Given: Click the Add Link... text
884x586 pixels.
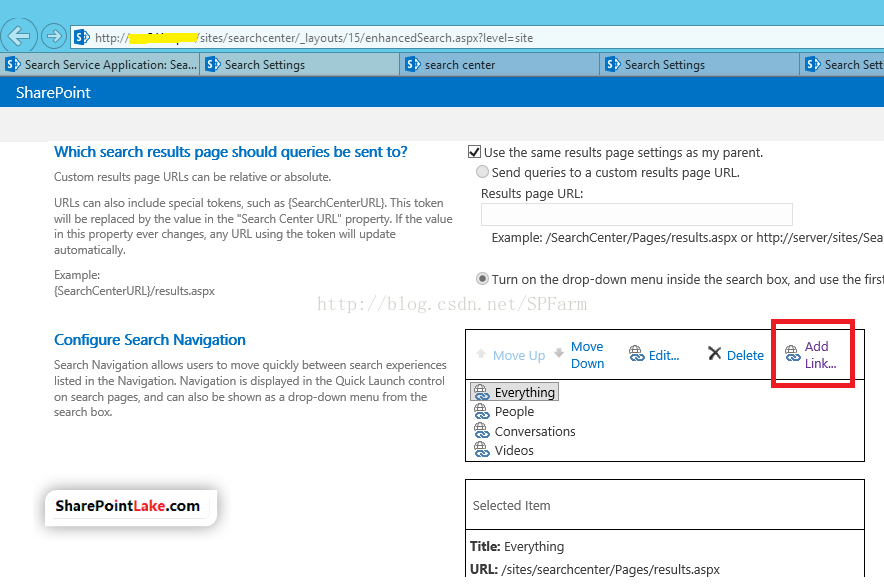Looking at the screenshot, I should 820,355.
